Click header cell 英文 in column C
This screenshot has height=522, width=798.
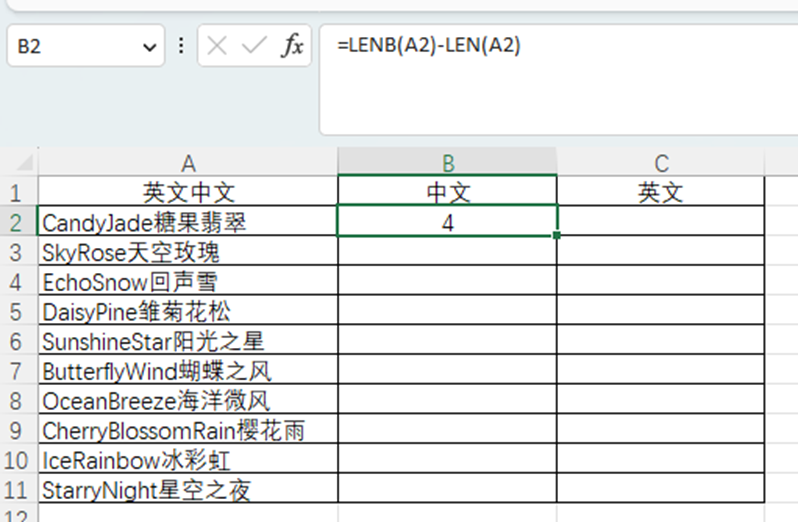tap(661, 191)
